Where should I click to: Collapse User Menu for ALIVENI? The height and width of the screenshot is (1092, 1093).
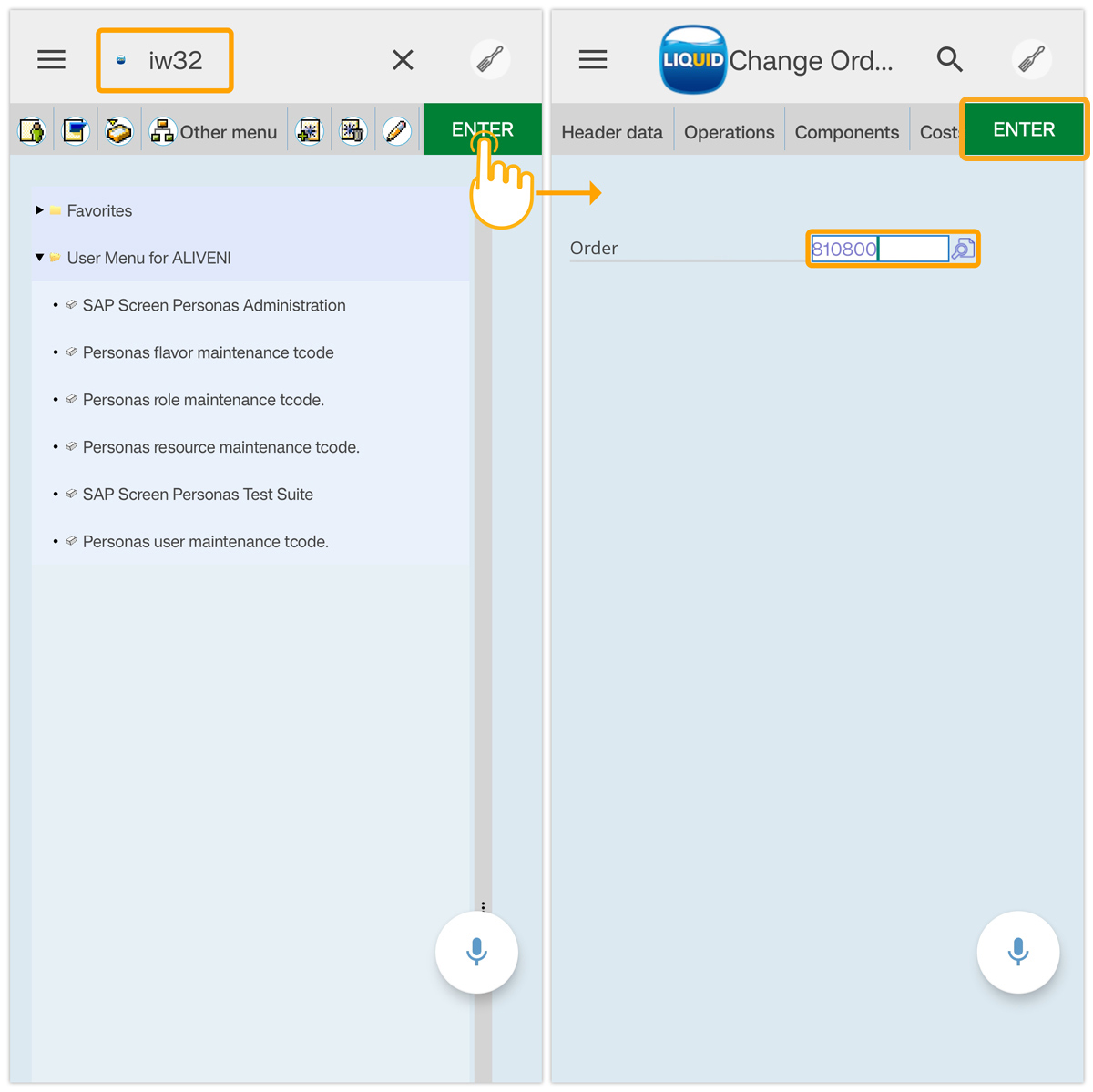(x=39, y=258)
